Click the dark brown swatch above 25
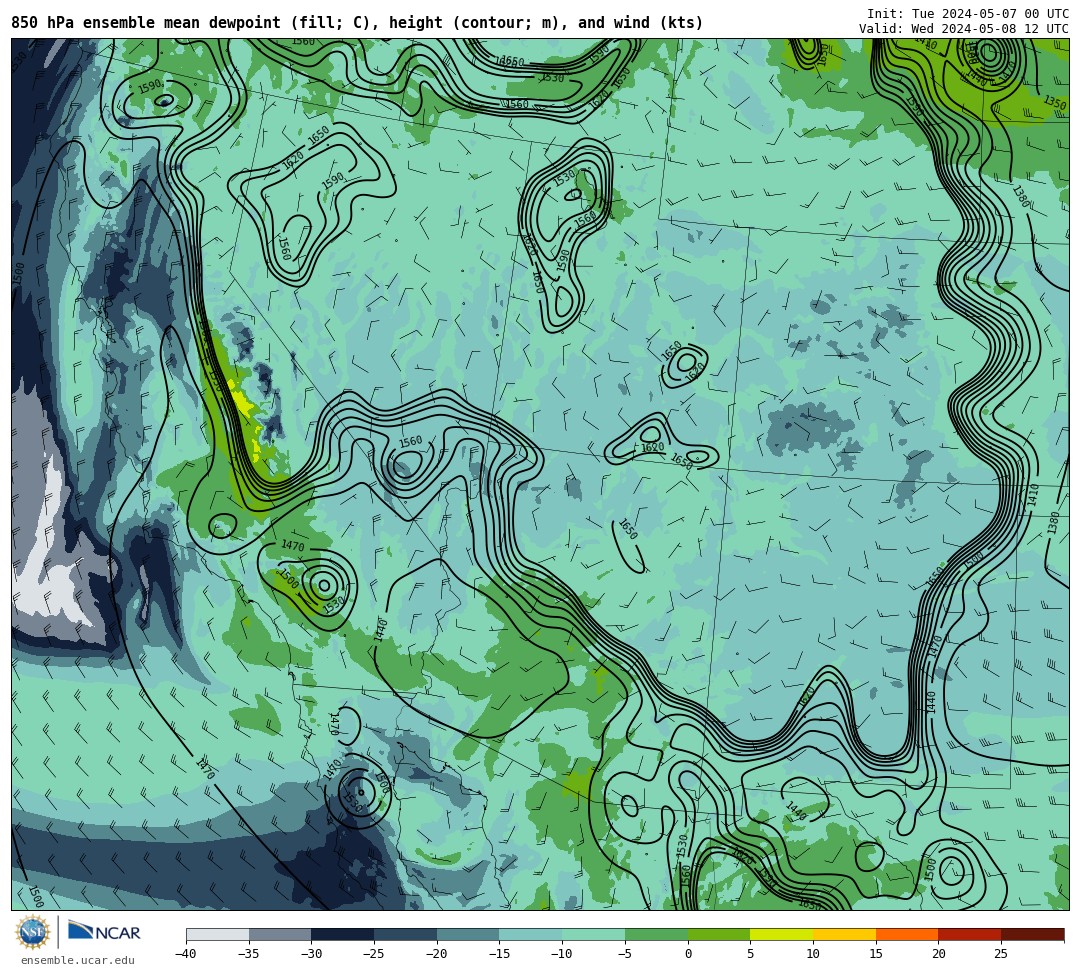The image size is (1080, 973). click(1032, 934)
